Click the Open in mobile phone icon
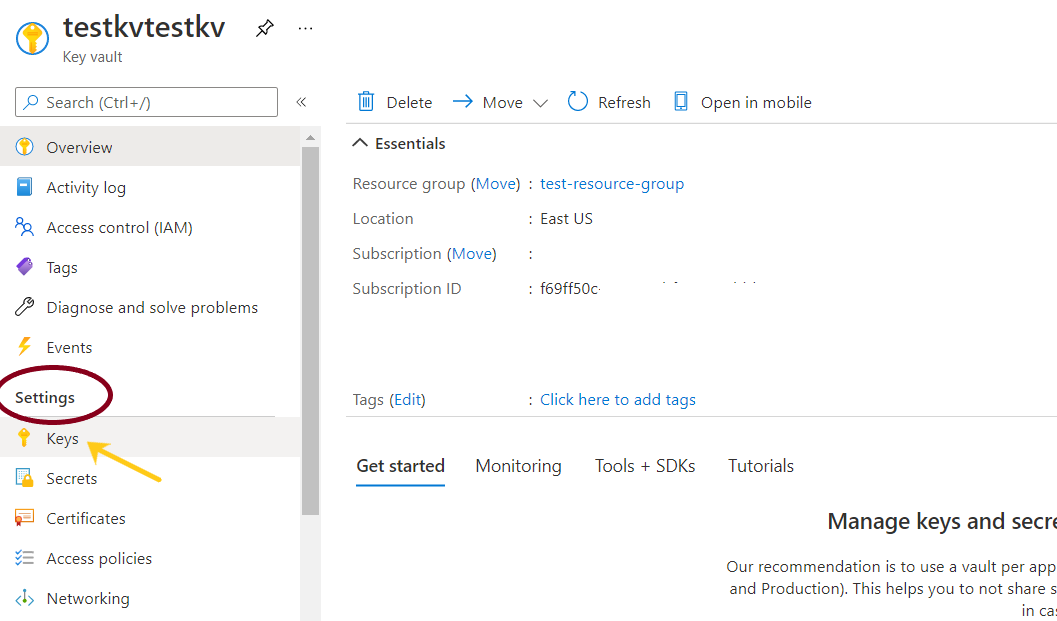The height and width of the screenshot is (621, 1057). click(681, 102)
